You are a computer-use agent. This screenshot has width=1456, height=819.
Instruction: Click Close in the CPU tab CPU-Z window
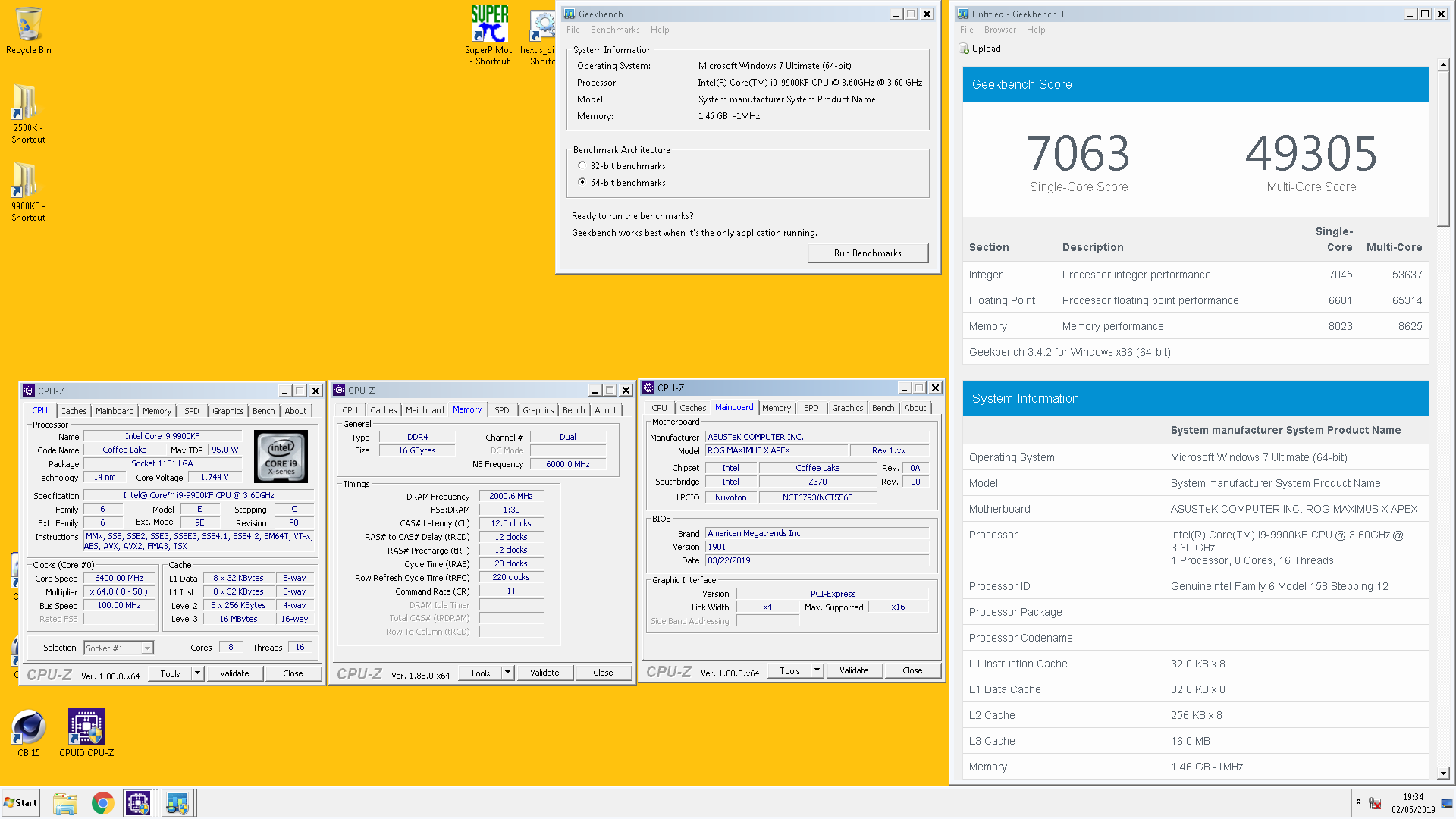coord(293,673)
